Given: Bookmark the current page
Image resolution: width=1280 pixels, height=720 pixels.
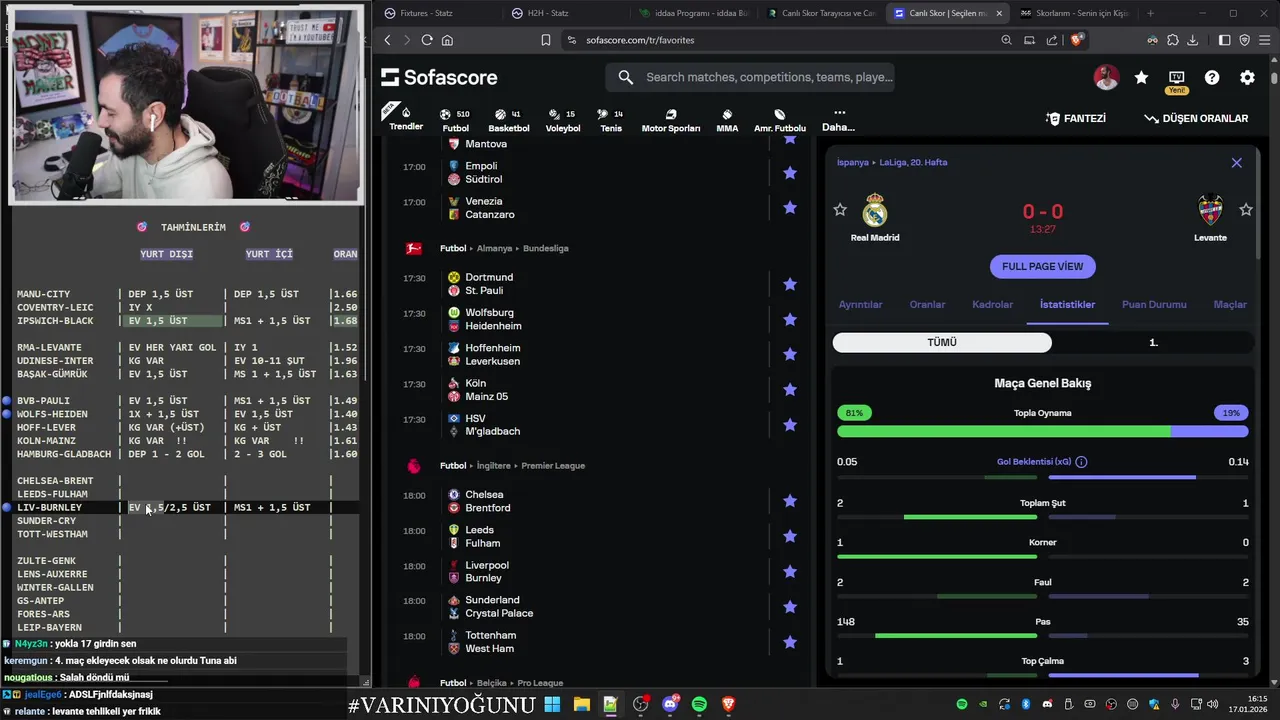Looking at the screenshot, I should click(546, 40).
